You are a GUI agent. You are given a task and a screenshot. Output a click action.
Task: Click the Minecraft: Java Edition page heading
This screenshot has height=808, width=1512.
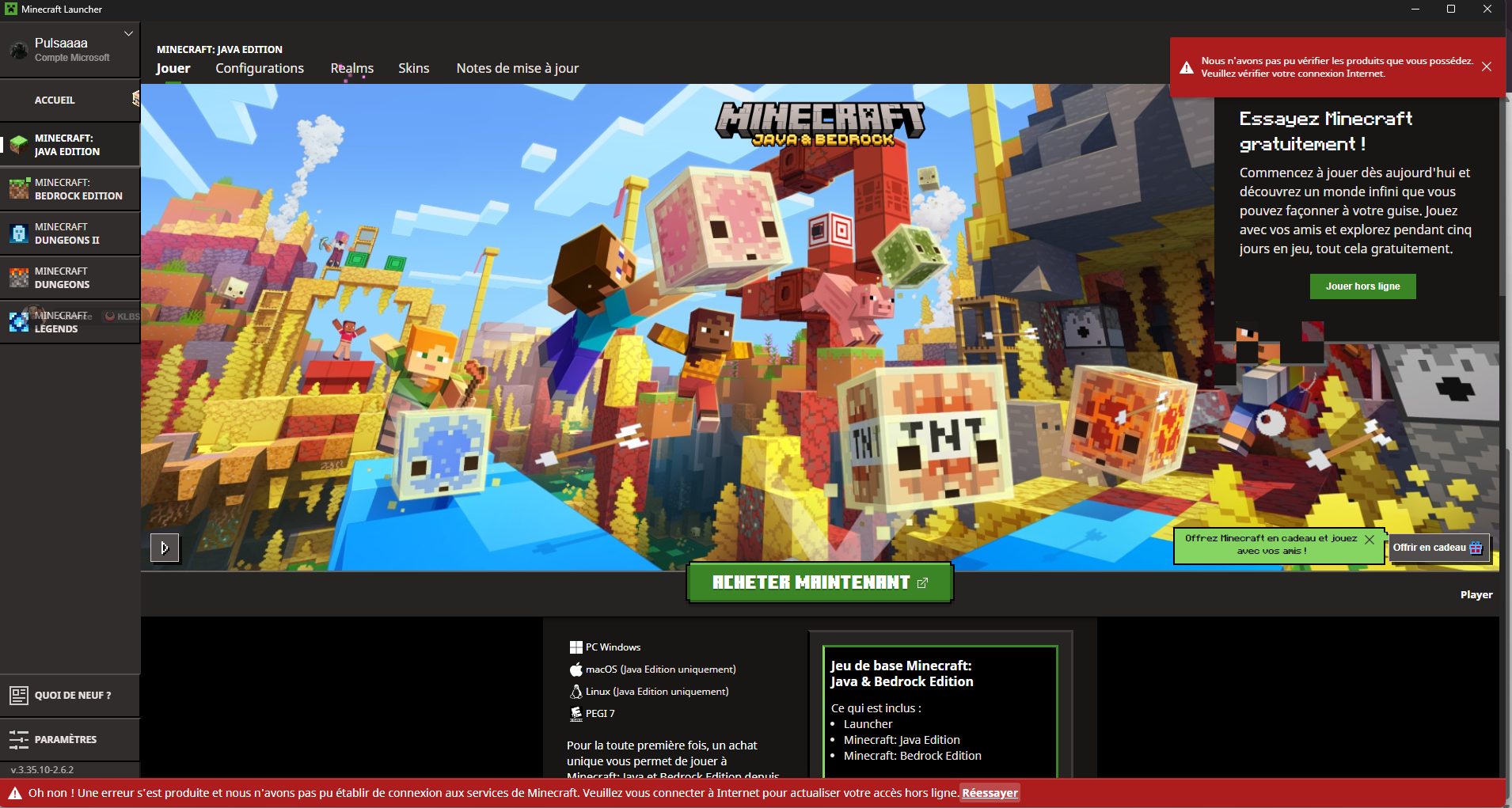coord(219,49)
